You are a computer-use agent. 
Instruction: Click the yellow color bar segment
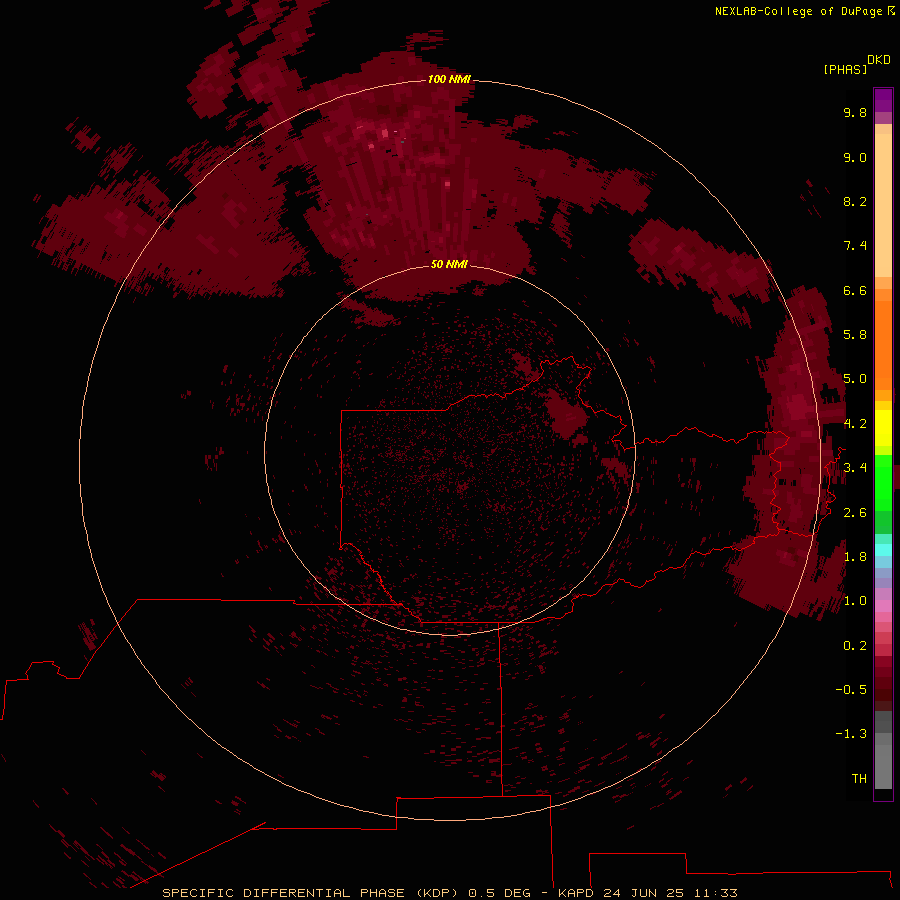click(883, 428)
